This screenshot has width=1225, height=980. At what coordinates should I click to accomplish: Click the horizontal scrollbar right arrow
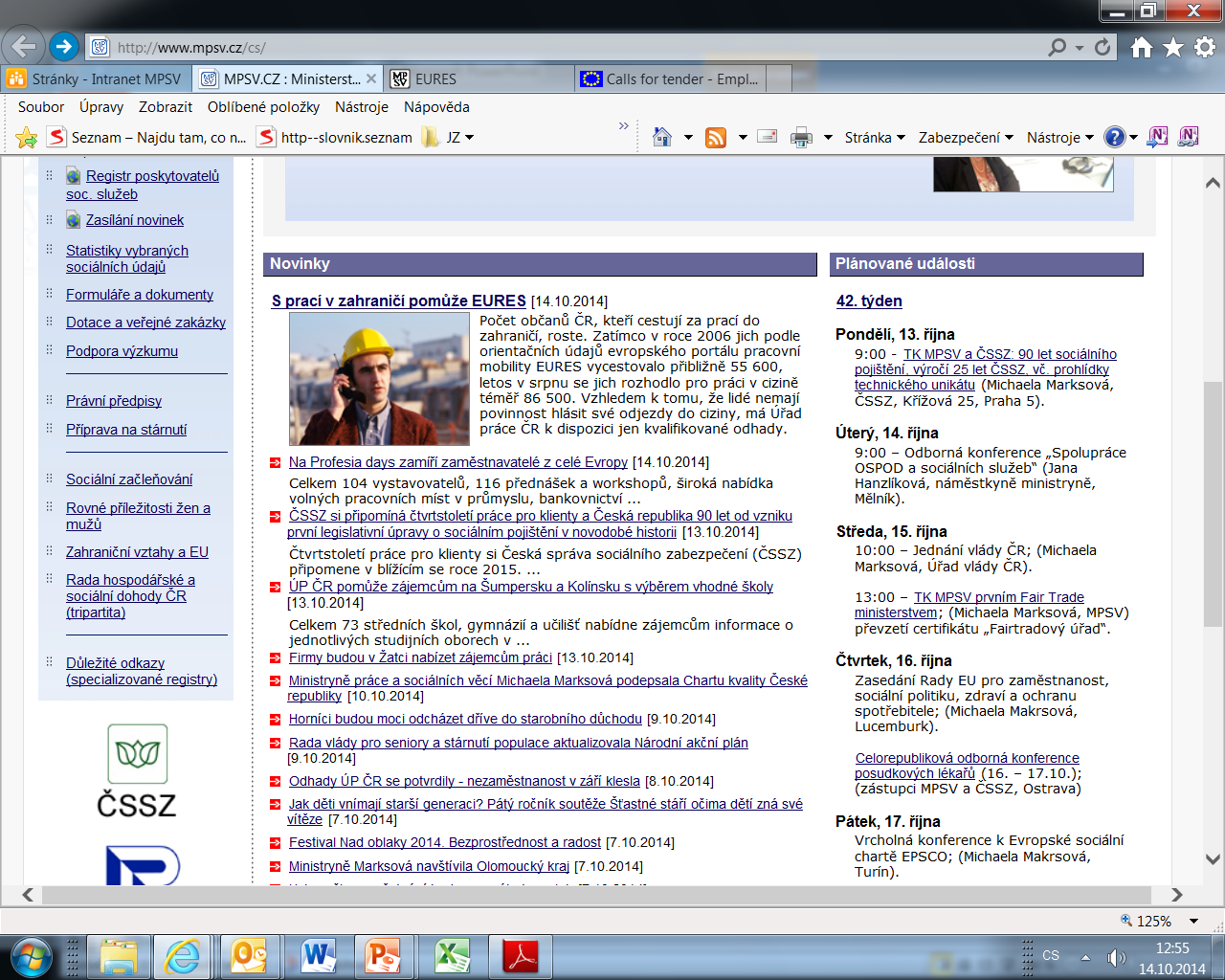[1176, 895]
